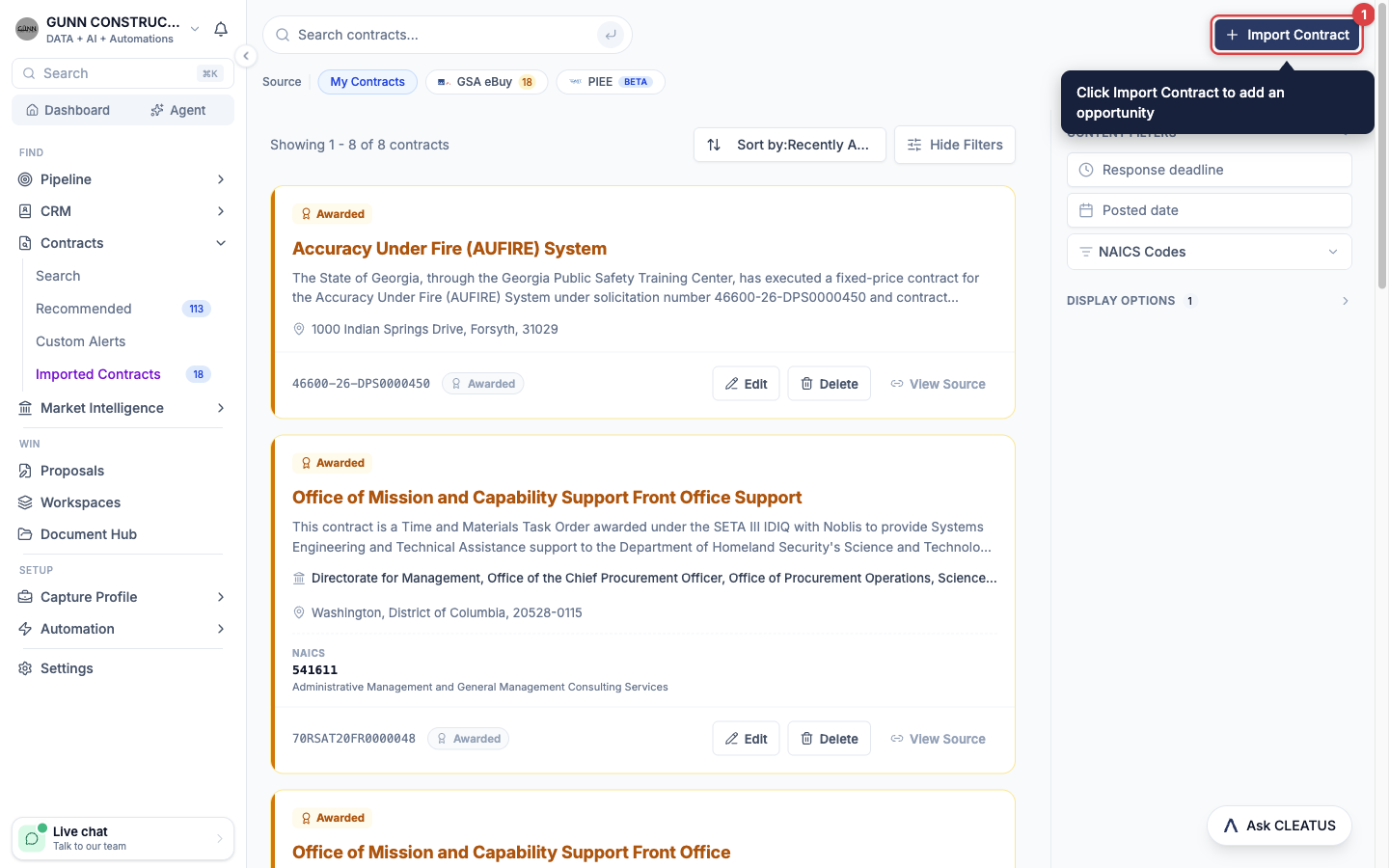This screenshot has height=868, width=1389.
Task: Collapse the sidebar with arrow button
Action: pos(246,56)
